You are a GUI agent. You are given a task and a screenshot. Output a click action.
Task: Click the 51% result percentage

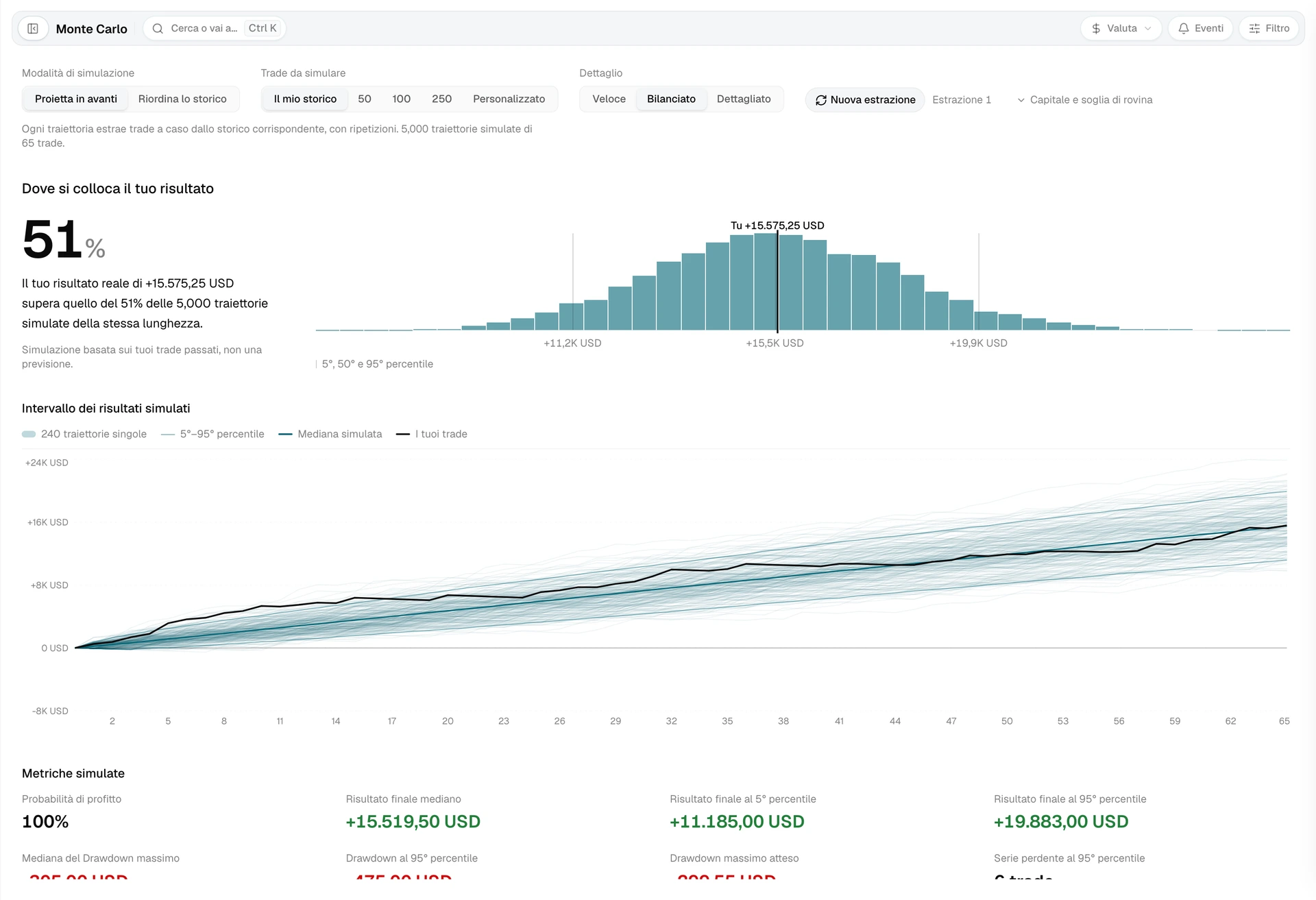coord(64,240)
